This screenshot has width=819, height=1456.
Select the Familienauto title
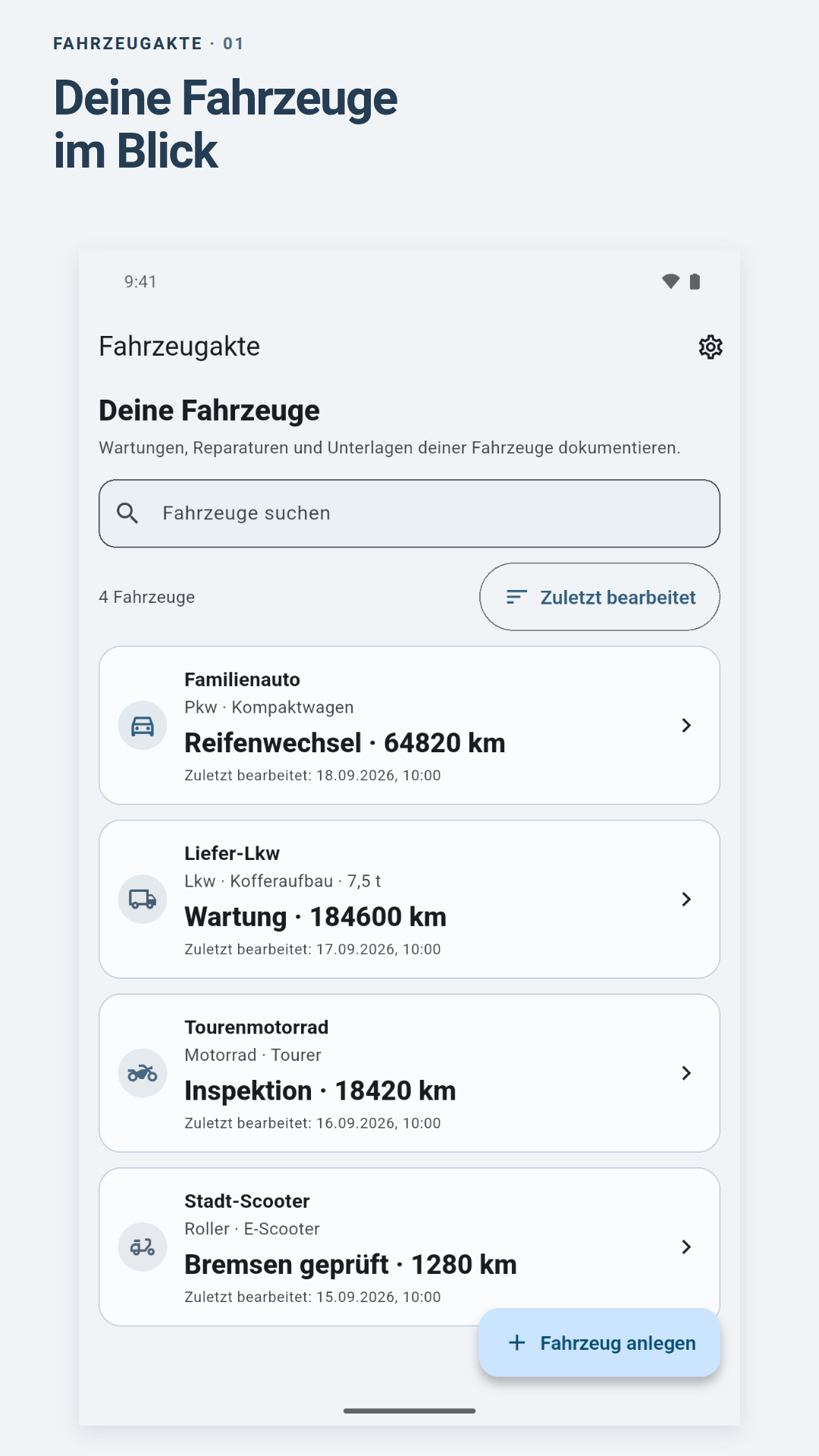click(x=243, y=679)
